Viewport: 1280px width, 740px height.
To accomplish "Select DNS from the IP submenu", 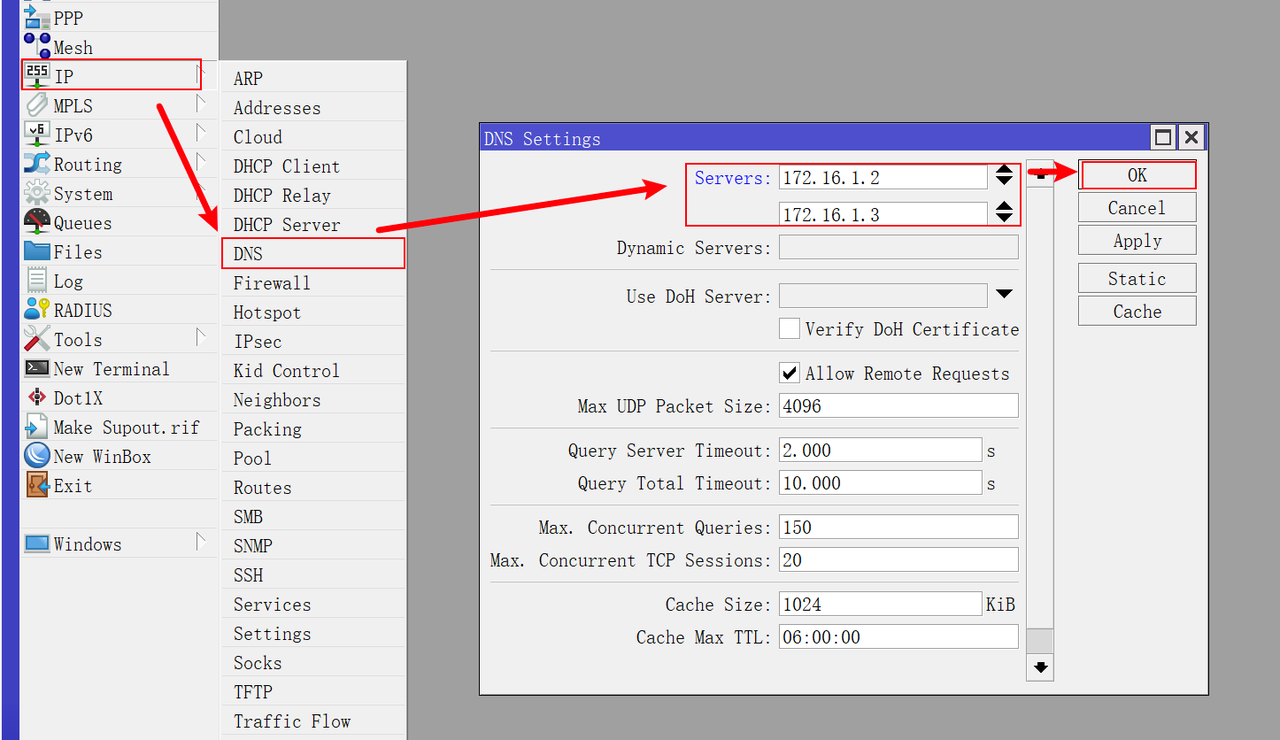I will [313, 253].
